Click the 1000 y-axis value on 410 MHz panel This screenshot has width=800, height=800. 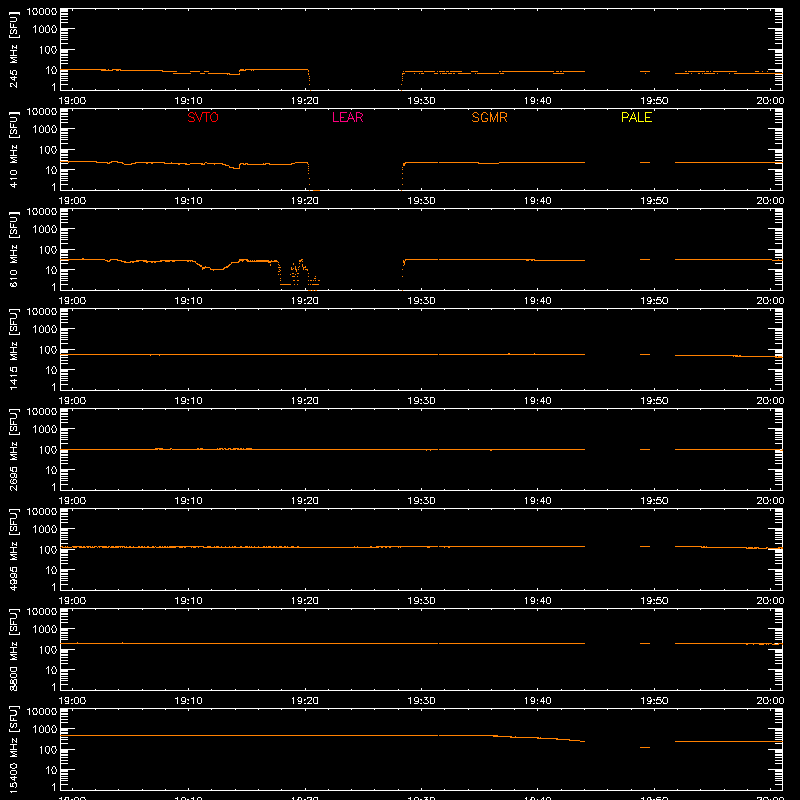(45, 129)
